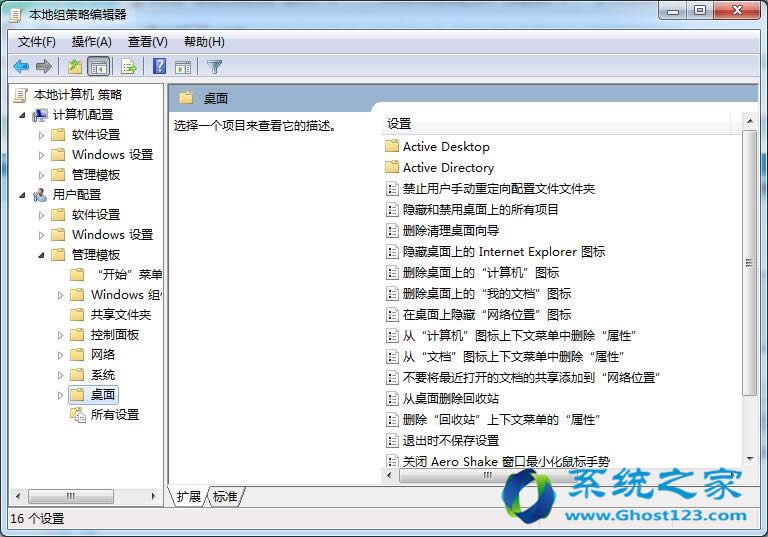
Task: Click the Forward arrow toolbar icon
Action: coord(44,66)
